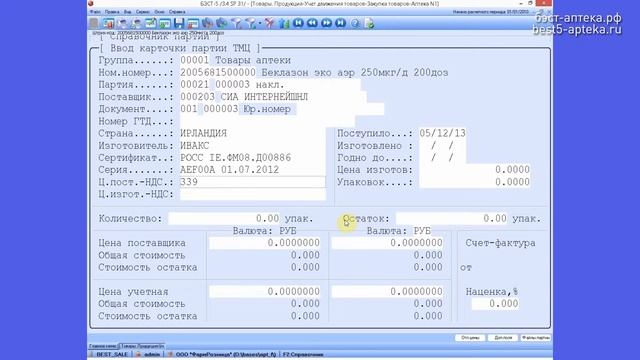Click the right Цена поставщика field
640x360 pixels.
pyautogui.click(x=387, y=243)
